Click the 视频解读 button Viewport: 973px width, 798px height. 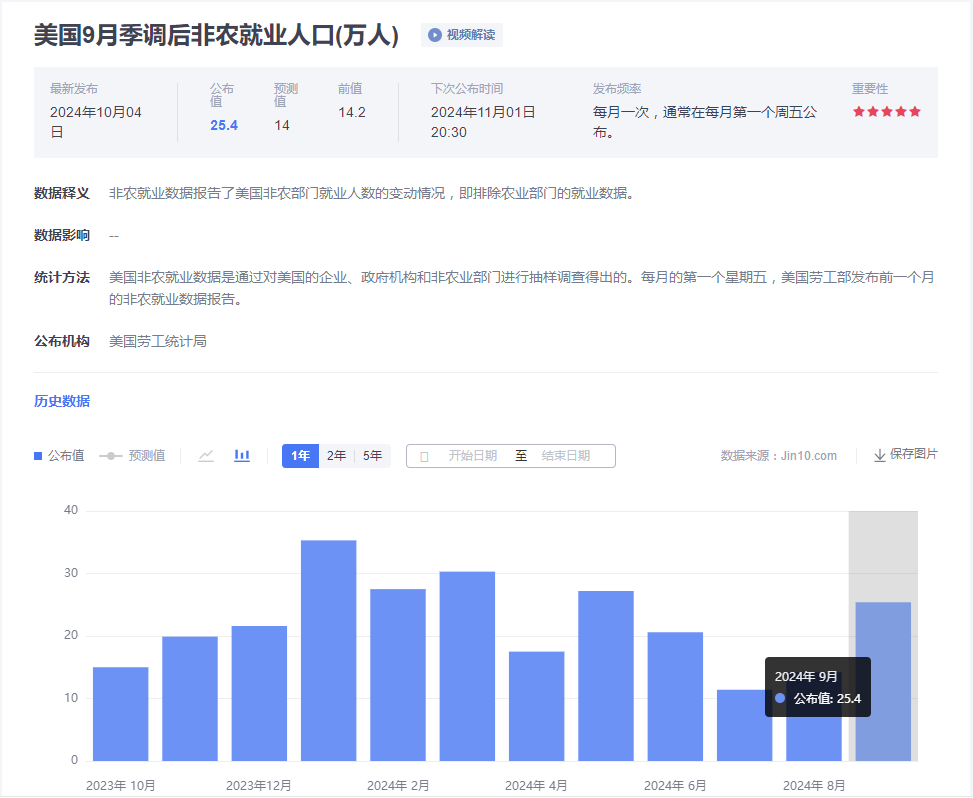click(x=461, y=35)
